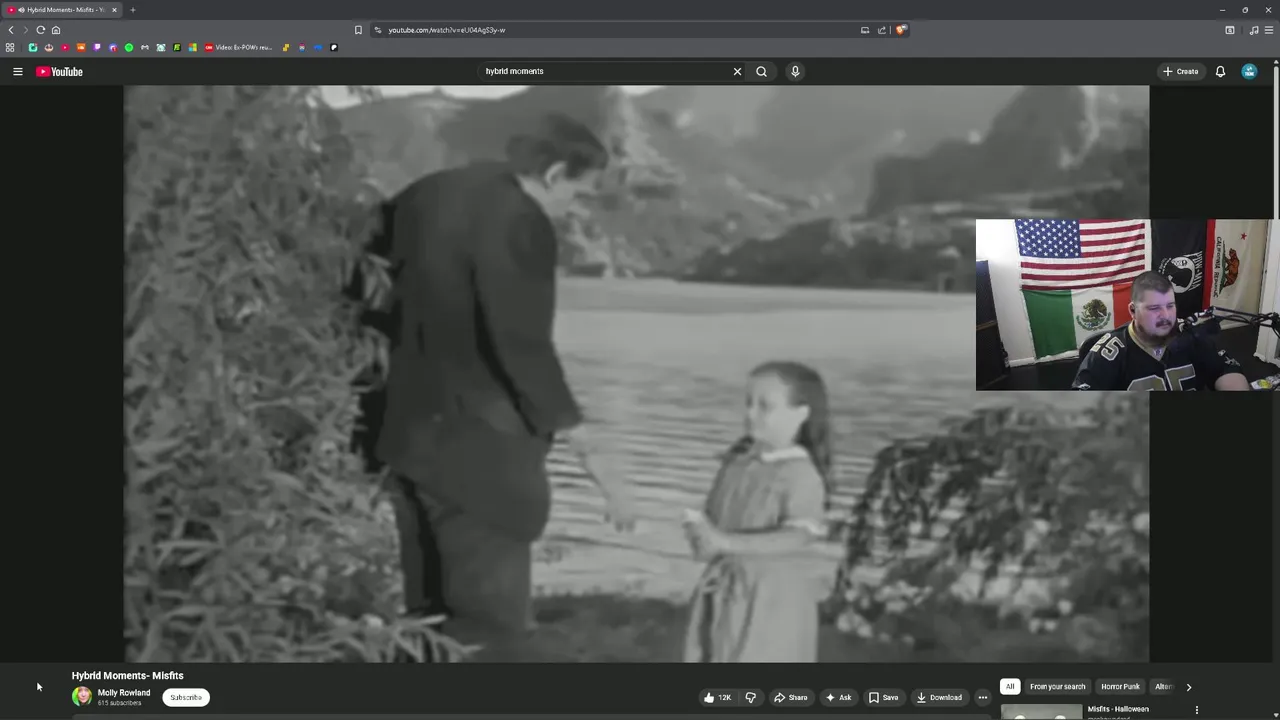The width and height of the screenshot is (1280, 720).
Task: Switch to the Hybrid Moments - Misfits tab
Action: coord(62,10)
